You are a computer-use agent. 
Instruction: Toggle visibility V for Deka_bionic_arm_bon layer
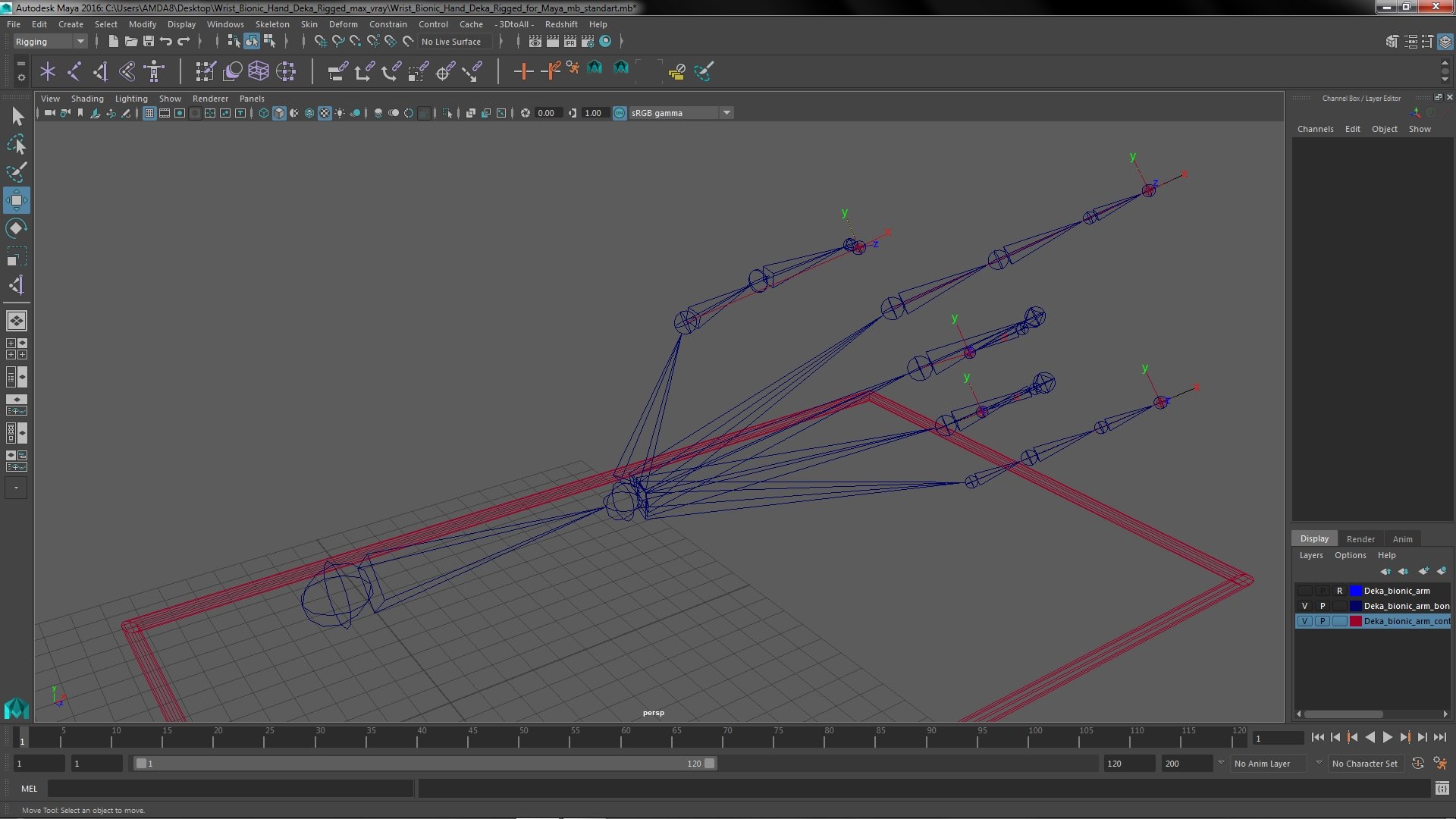(x=1304, y=606)
